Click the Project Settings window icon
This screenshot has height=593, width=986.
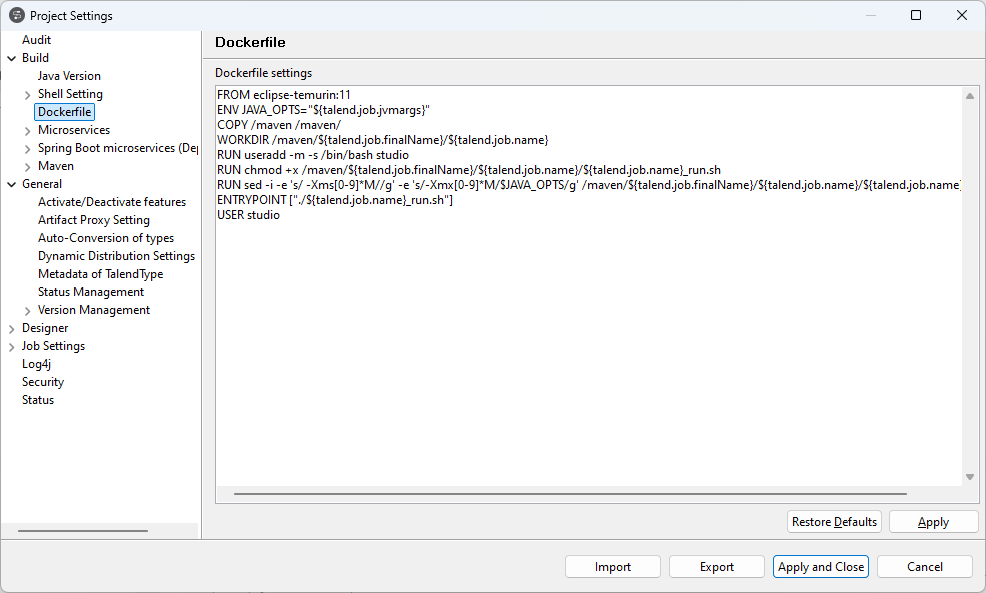click(16, 15)
